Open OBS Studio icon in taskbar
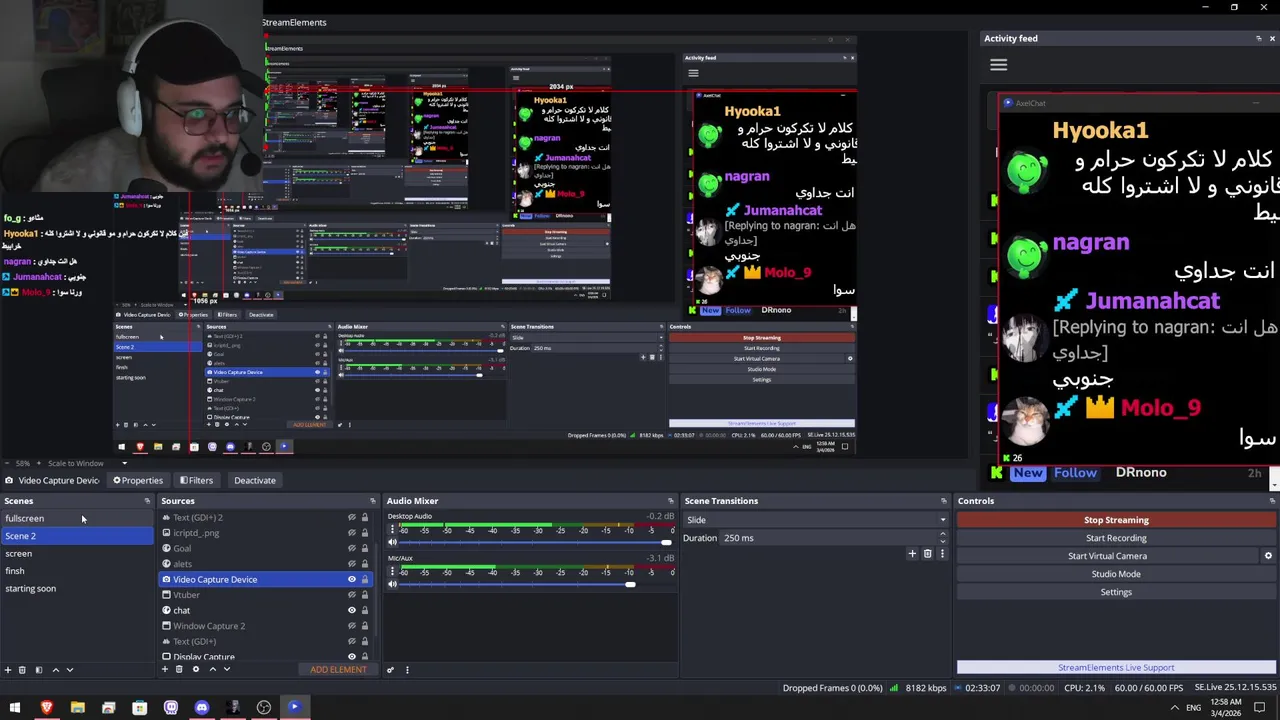Viewport: 1280px width, 720px height. tap(264, 708)
